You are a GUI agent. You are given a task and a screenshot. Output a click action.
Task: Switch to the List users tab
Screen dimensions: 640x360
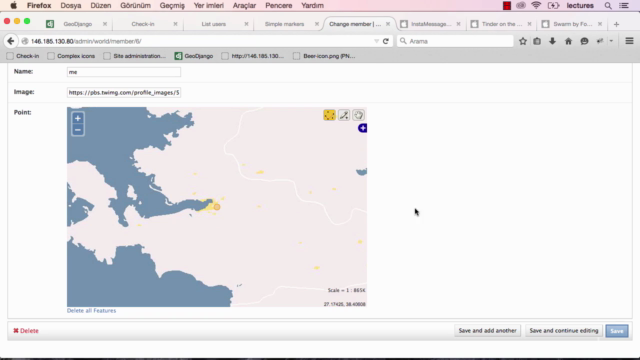tap(213, 24)
